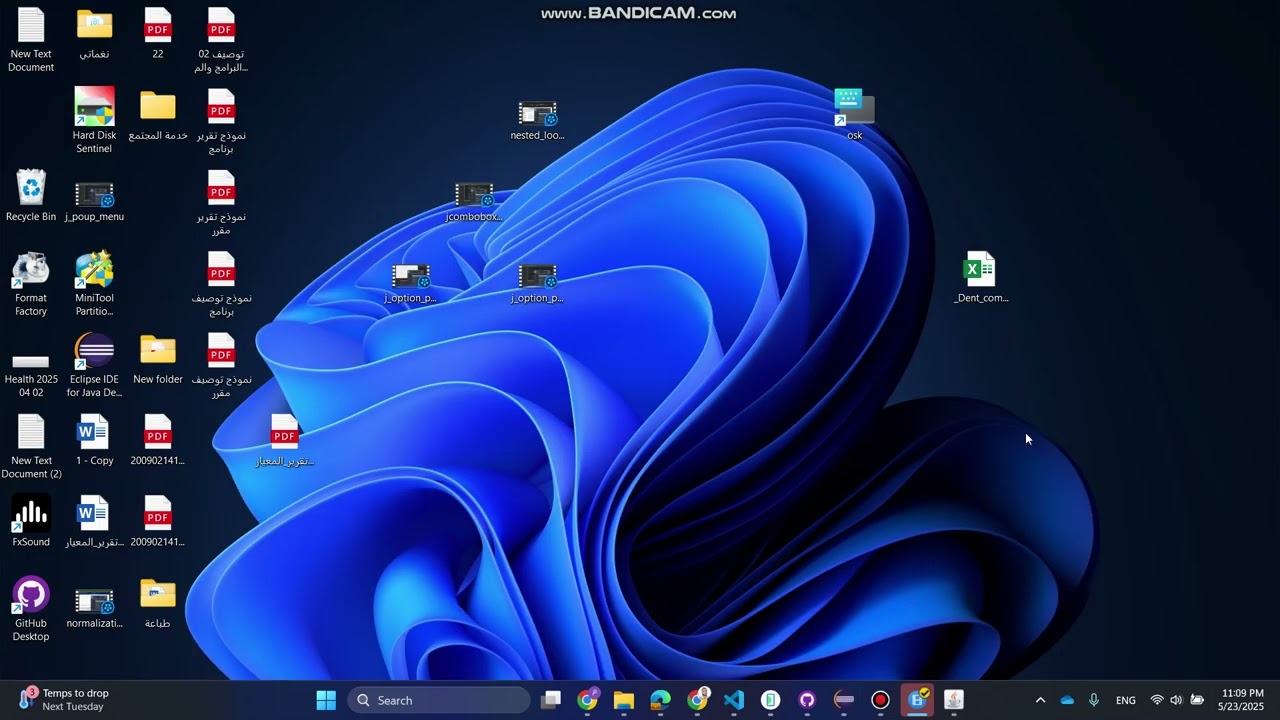The image size is (1280, 720).
Task: Click the taskbar Search box
Action: [x=438, y=700]
